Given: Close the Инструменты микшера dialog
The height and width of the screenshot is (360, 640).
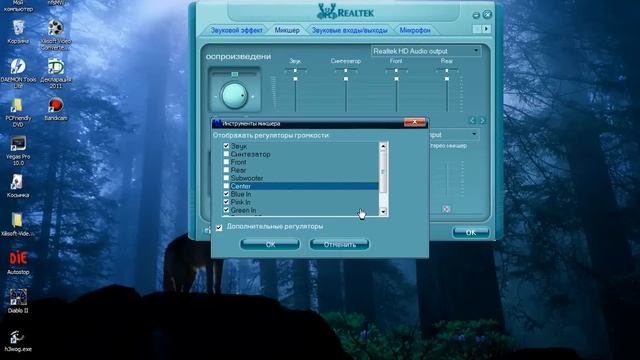Looking at the screenshot, I should (x=414, y=122).
